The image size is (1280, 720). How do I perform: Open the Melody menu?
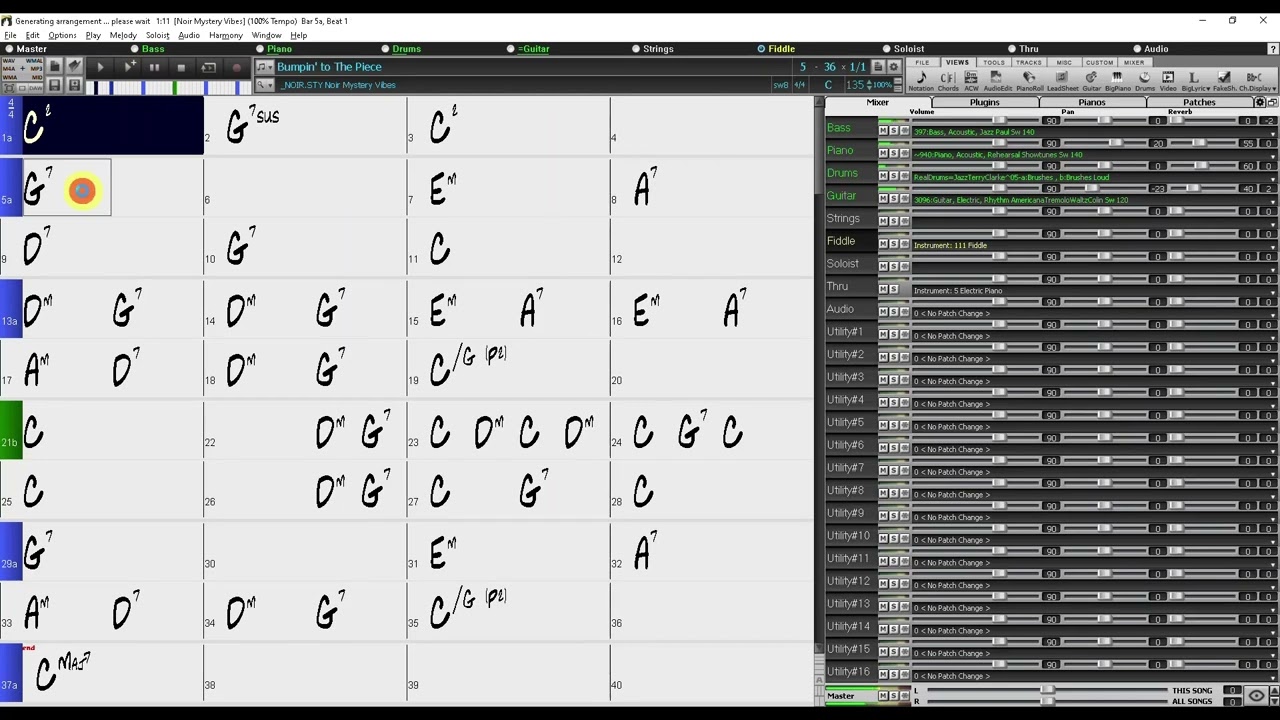(123, 35)
